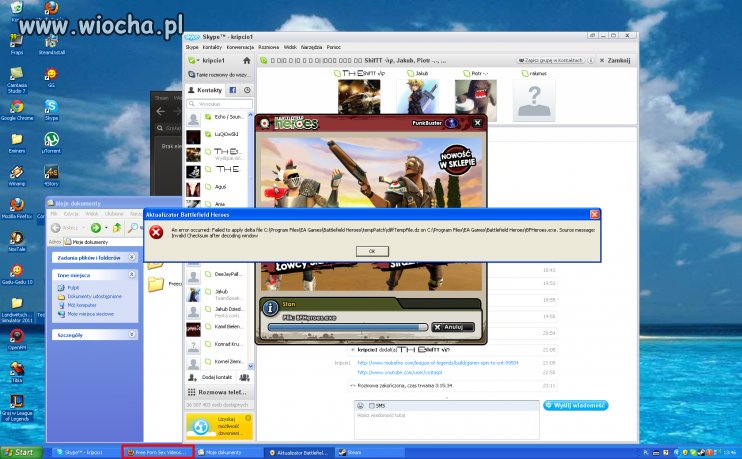Open Landwirtschafts Simulator 2011 desktop icon

tap(17, 309)
